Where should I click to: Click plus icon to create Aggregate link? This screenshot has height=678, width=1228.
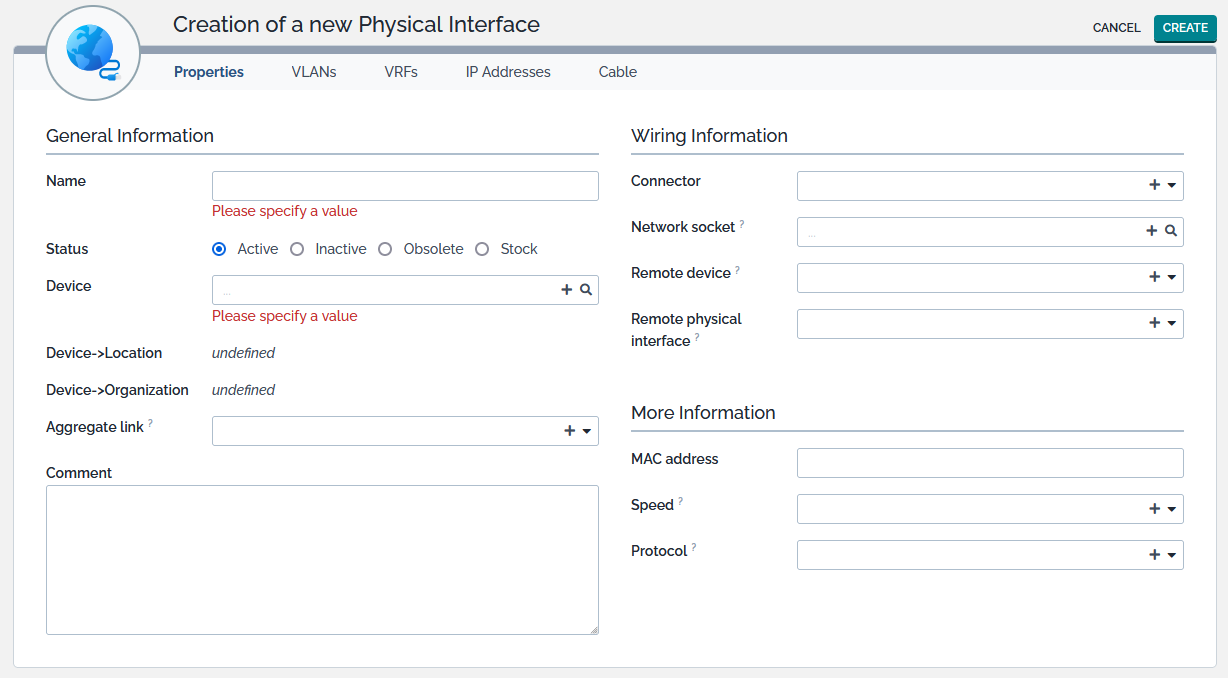pyautogui.click(x=569, y=431)
